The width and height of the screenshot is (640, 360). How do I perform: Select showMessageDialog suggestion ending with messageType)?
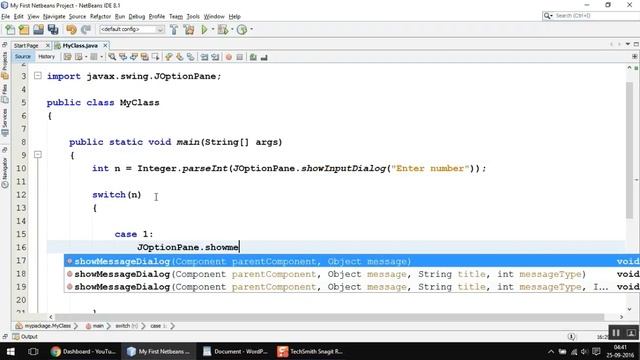tap(352, 274)
